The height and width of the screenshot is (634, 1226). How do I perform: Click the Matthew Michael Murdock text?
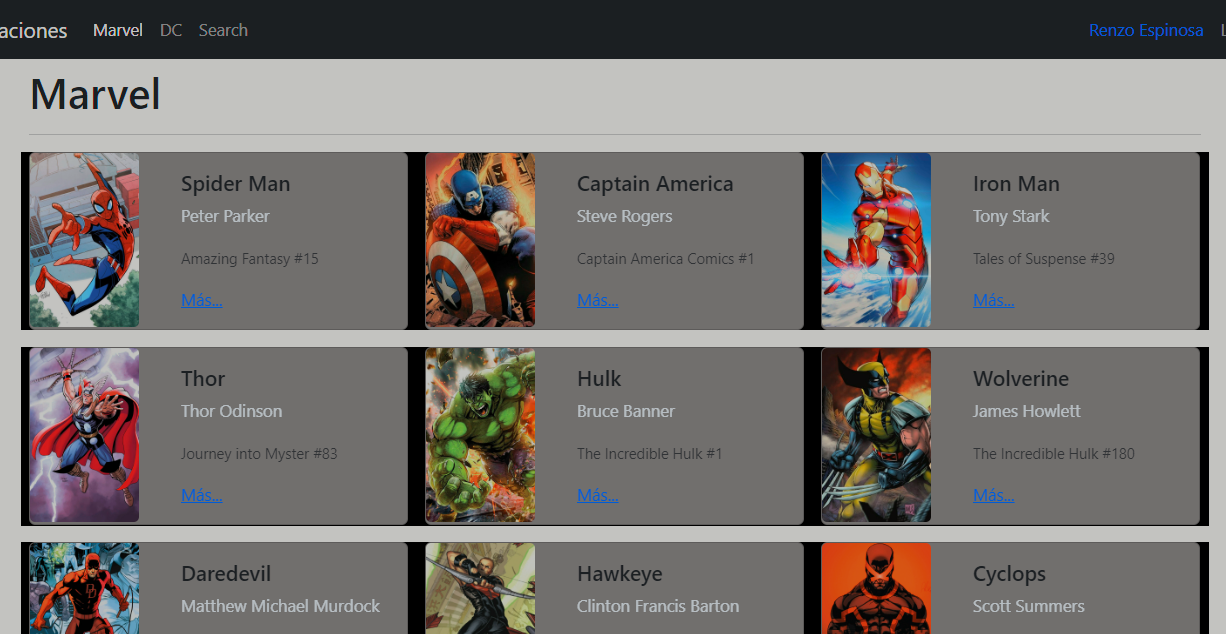click(x=280, y=606)
